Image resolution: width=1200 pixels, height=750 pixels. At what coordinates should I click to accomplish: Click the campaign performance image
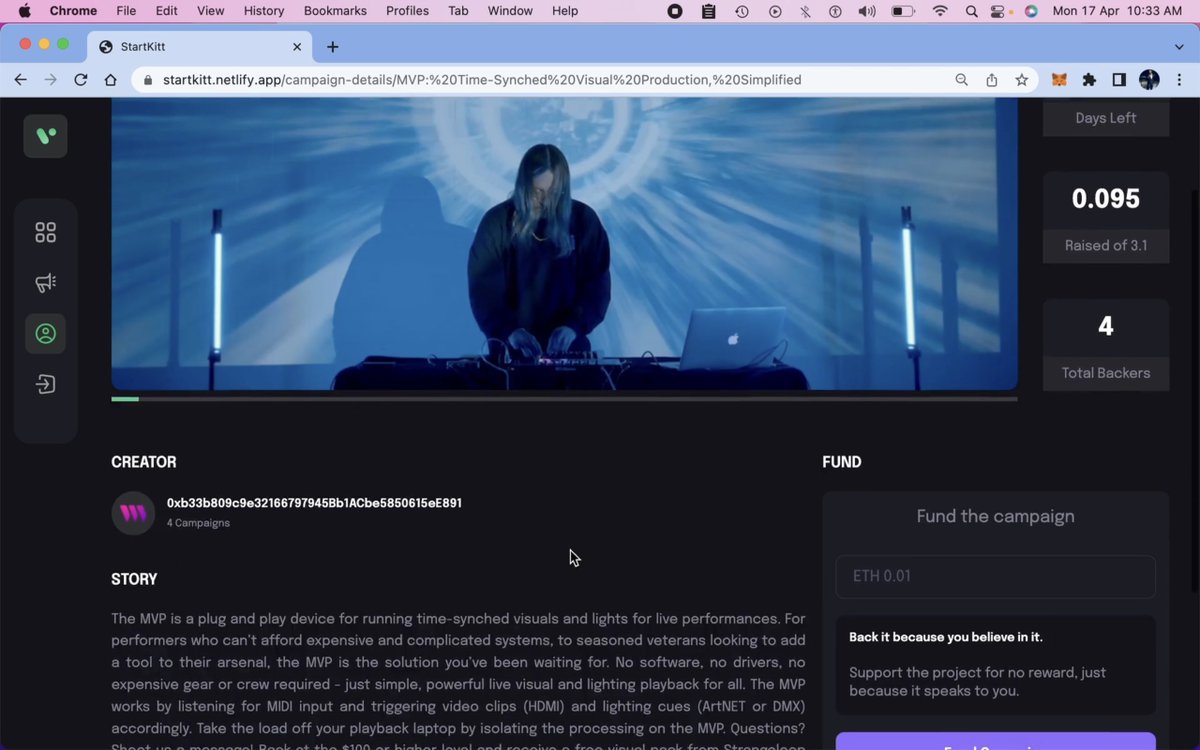[564, 243]
